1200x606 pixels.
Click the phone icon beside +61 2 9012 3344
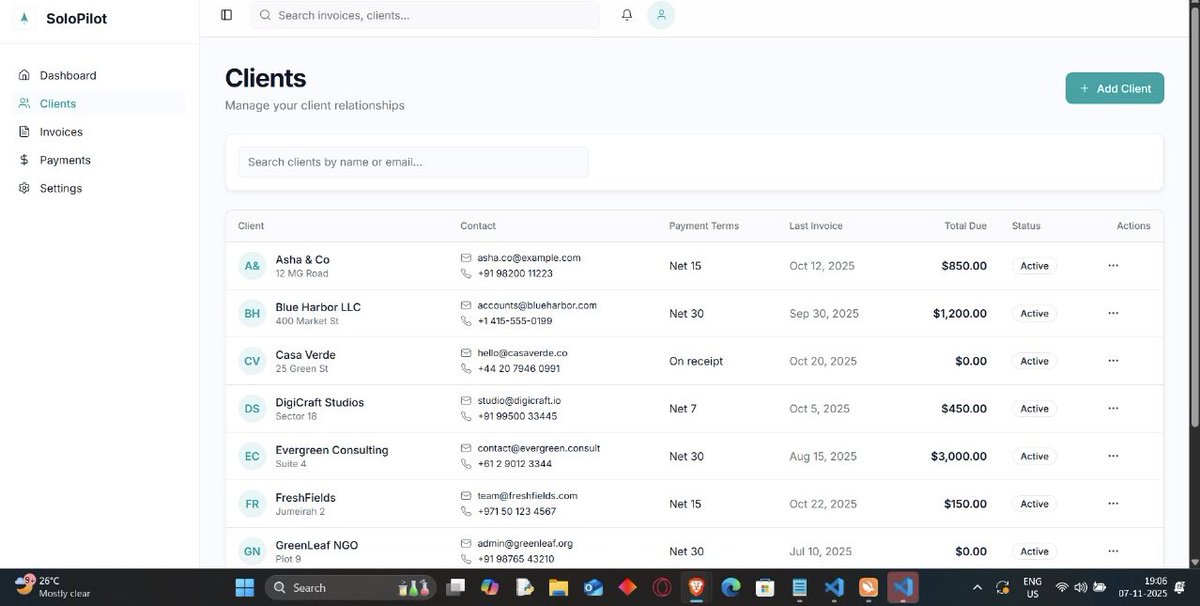point(466,464)
